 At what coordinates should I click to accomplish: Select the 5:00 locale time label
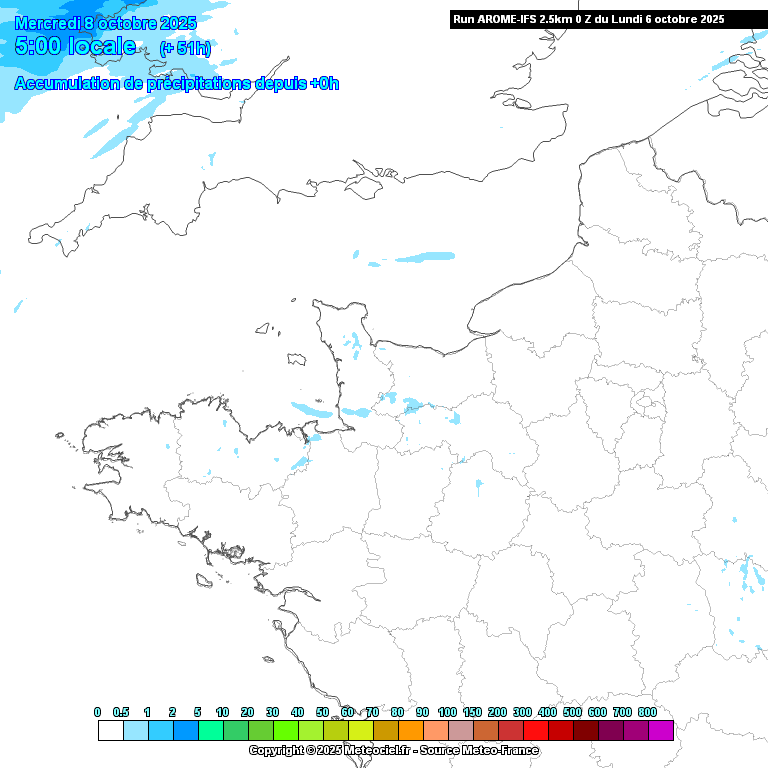pyautogui.click(x=76, y=46)
